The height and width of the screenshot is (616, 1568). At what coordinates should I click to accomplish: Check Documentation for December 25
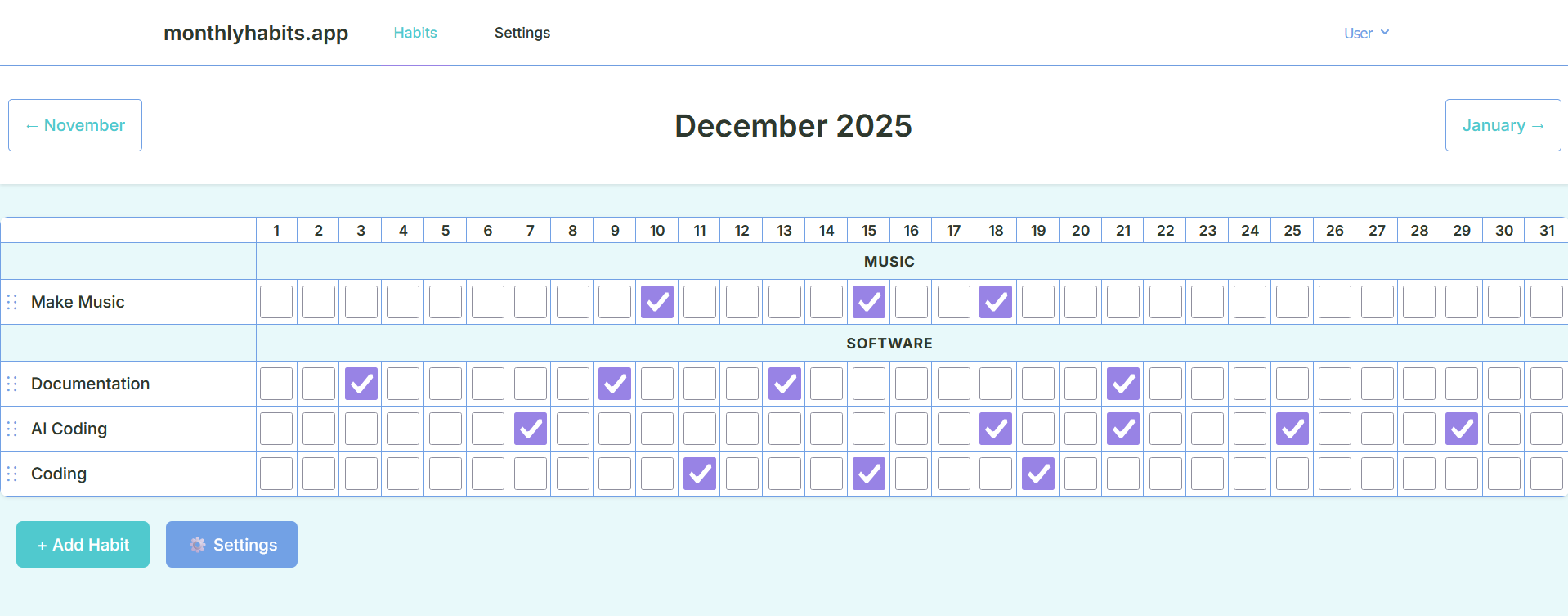click(x=1292, y=384)
